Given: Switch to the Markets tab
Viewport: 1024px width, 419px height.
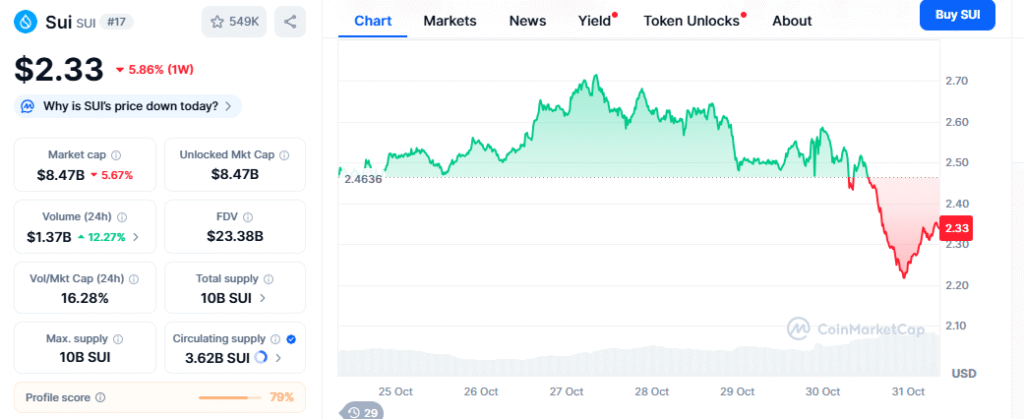Looking at the screenshot, I should point(449,20).
